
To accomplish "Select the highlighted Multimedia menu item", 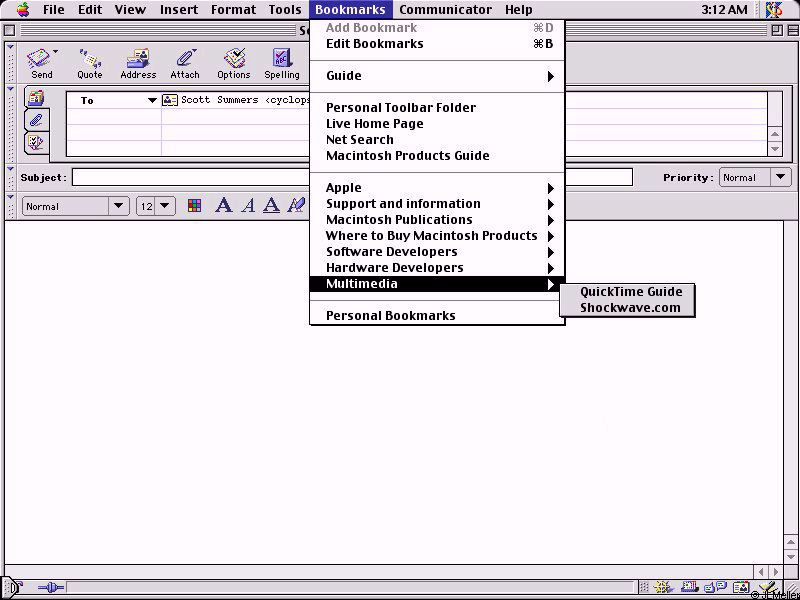I will [x=437, y=284].
